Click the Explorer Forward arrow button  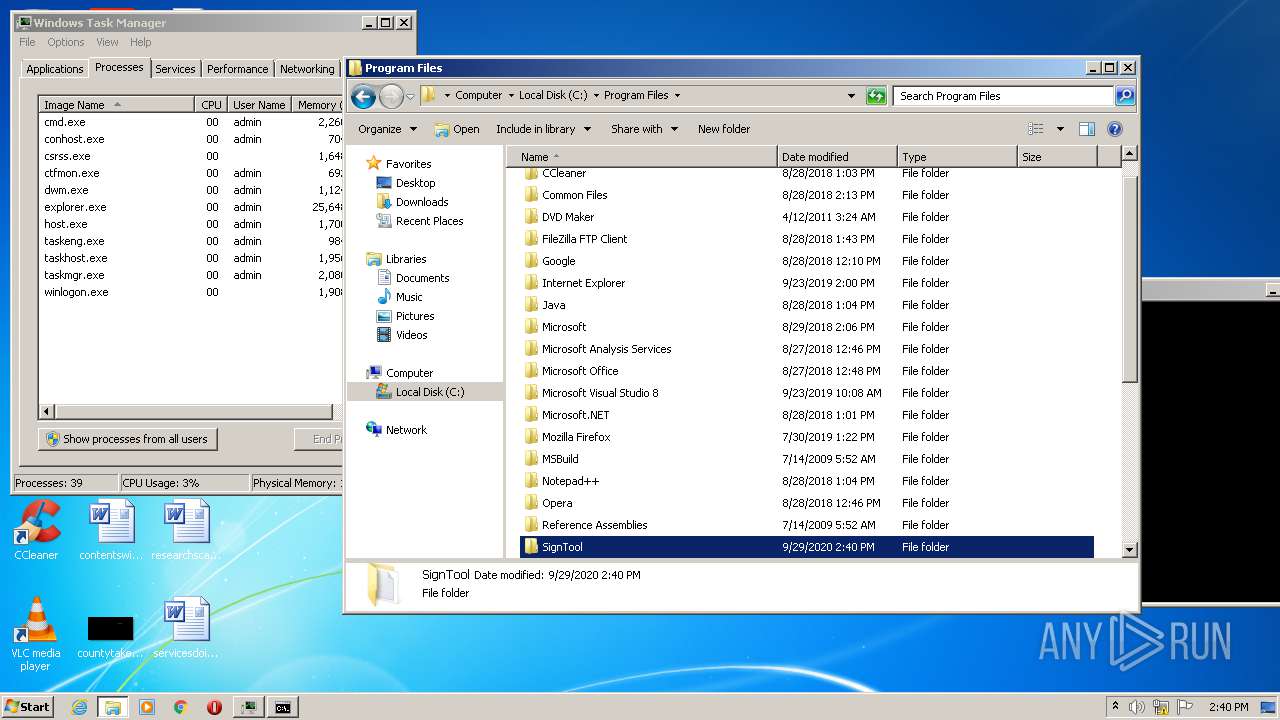(391, 96)
